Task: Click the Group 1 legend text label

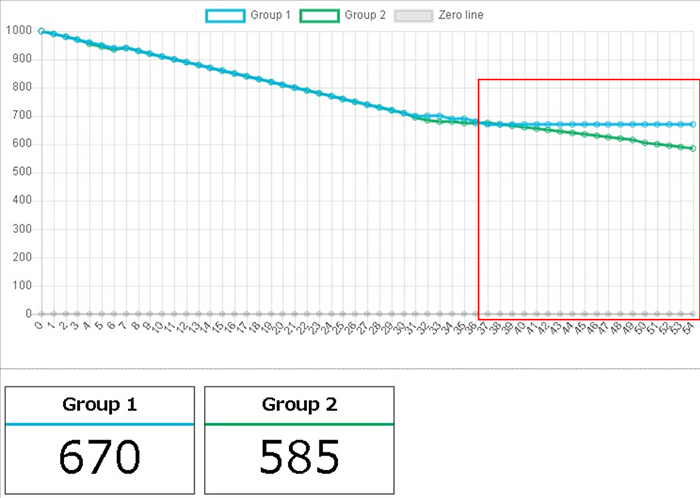Action: pos(270,16)
